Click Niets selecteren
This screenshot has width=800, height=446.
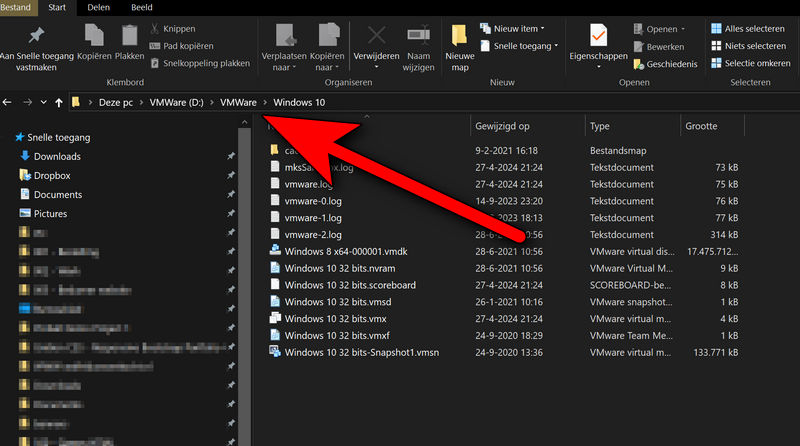(748, 46)
